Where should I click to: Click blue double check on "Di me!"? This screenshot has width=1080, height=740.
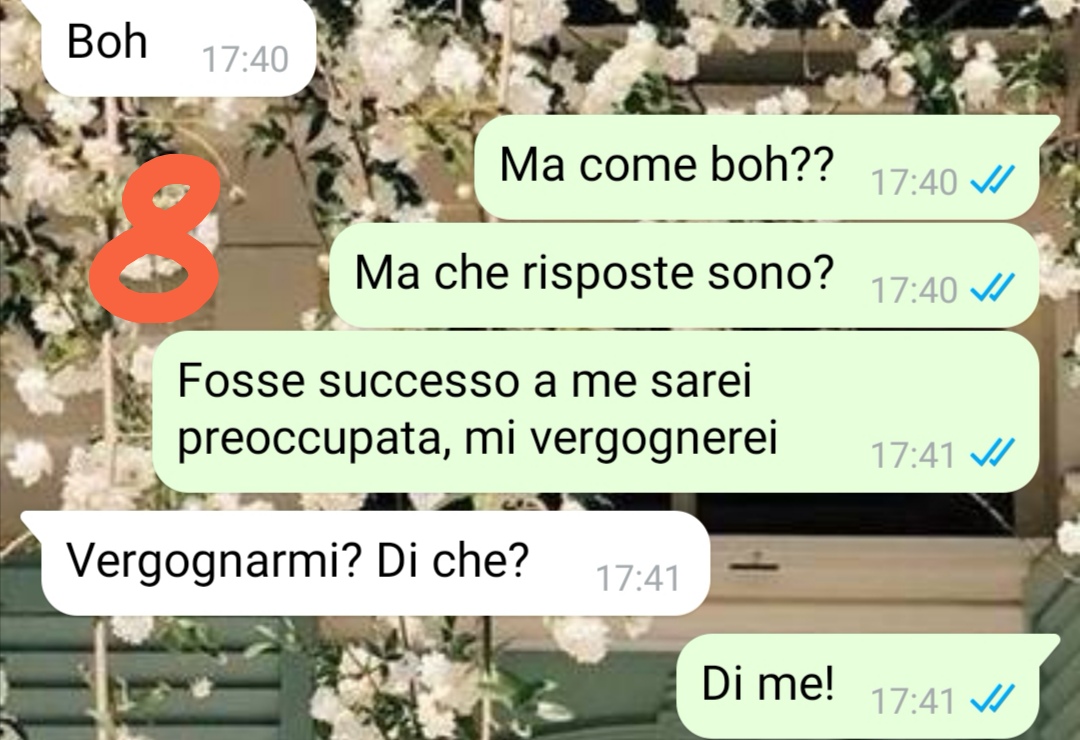pyautogui.click(x=992, y=701)
